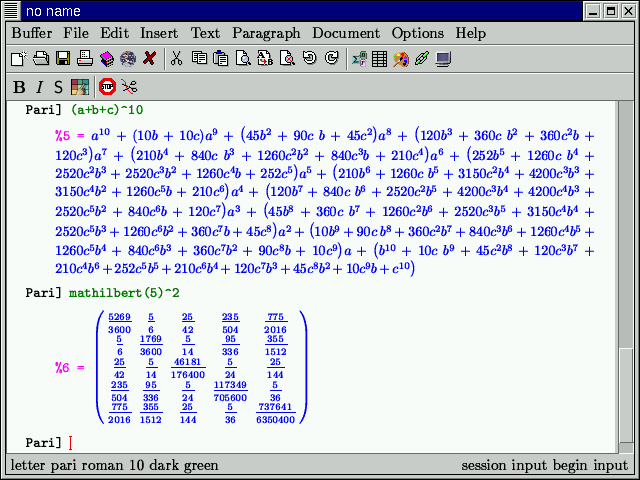Click the a^10 term in output
Screen dimensions: 640x480
point(100,134)
